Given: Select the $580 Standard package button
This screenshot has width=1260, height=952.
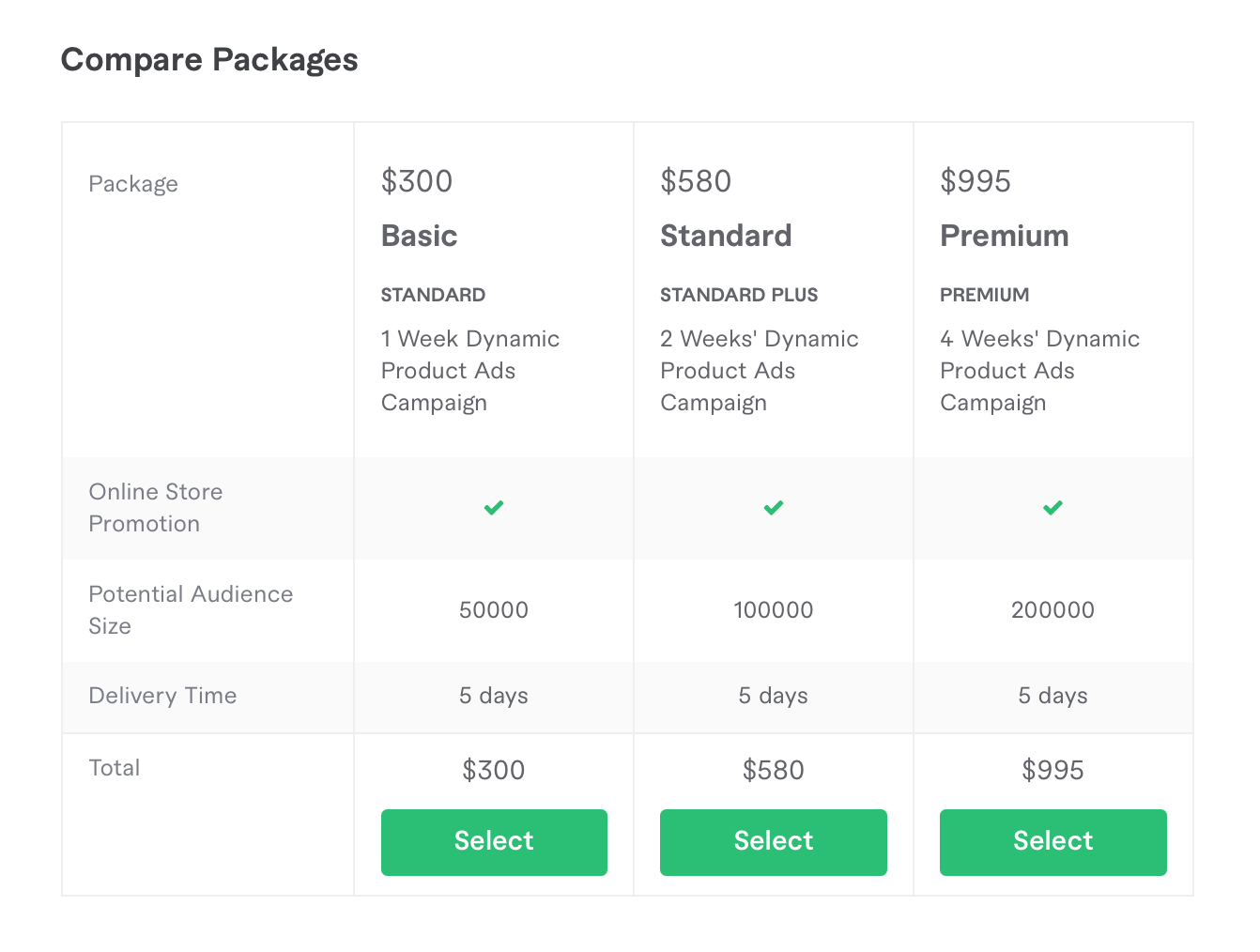Looking at the screenshot, I should tap(774, 842).
